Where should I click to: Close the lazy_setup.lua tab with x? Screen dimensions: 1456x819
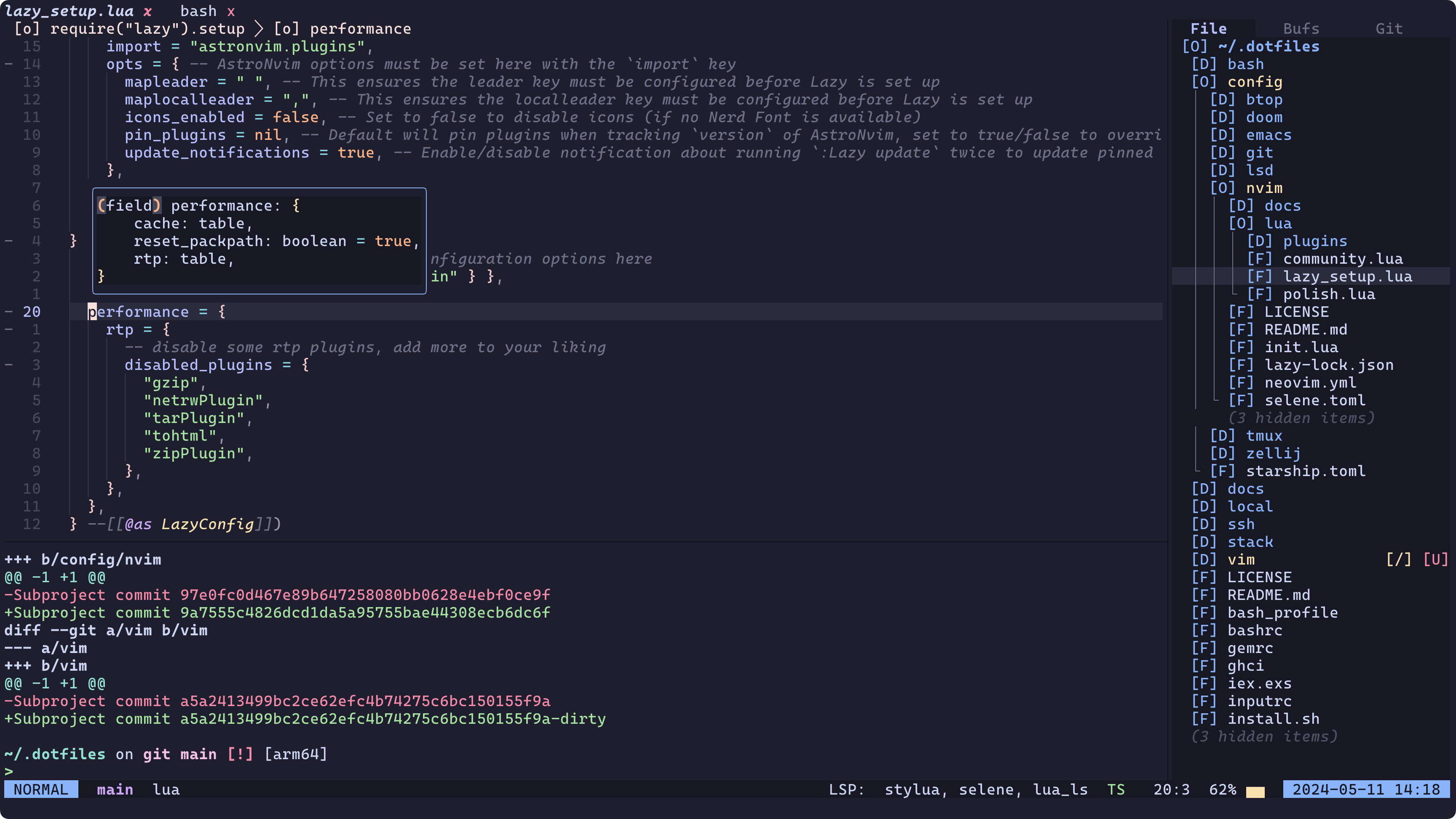(147, 11)
